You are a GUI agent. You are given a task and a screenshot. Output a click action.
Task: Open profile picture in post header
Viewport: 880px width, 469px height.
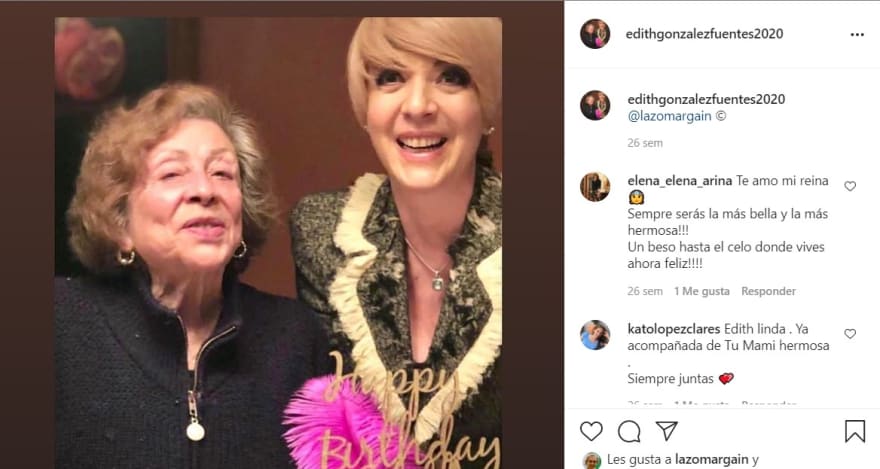pyautogui.click(x=595, y=34)
